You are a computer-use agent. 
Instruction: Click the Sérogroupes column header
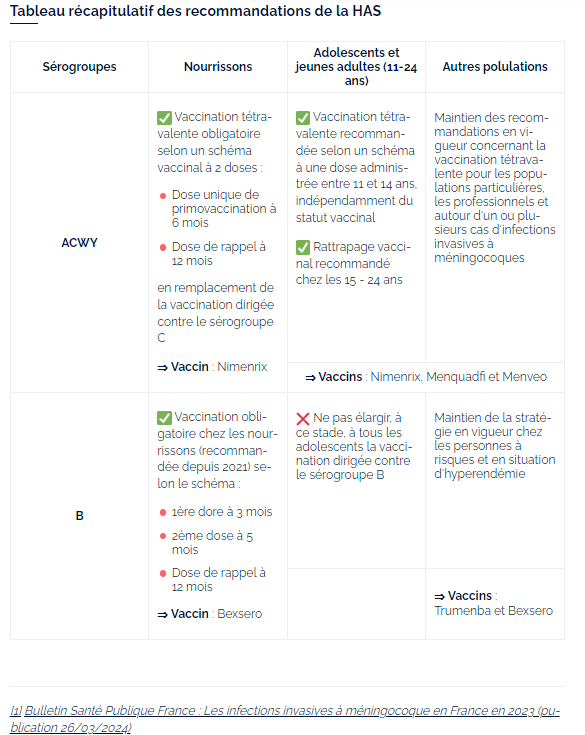point(80,67)
